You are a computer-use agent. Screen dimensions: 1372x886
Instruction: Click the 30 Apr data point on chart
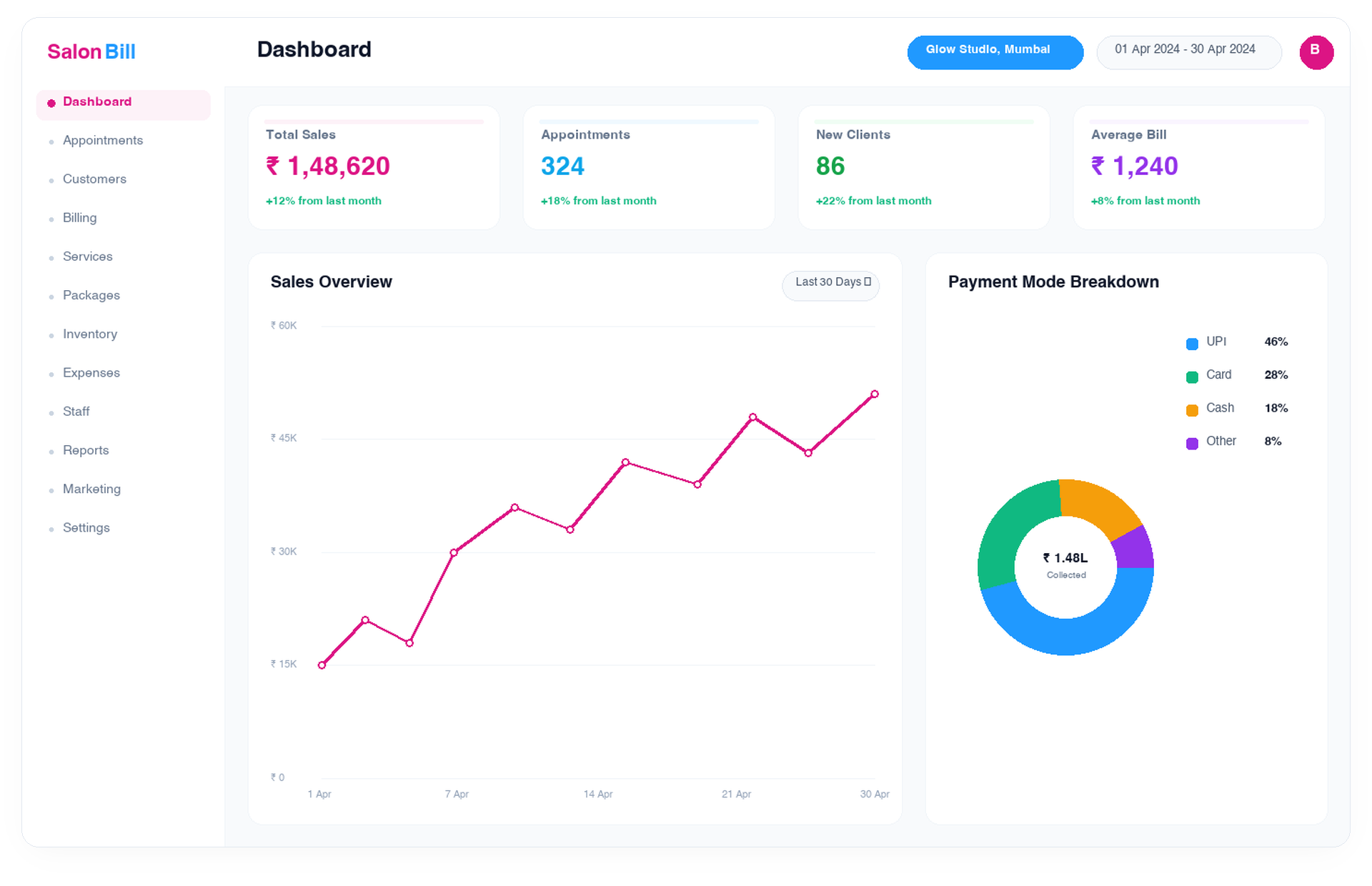tap(875, 394)
